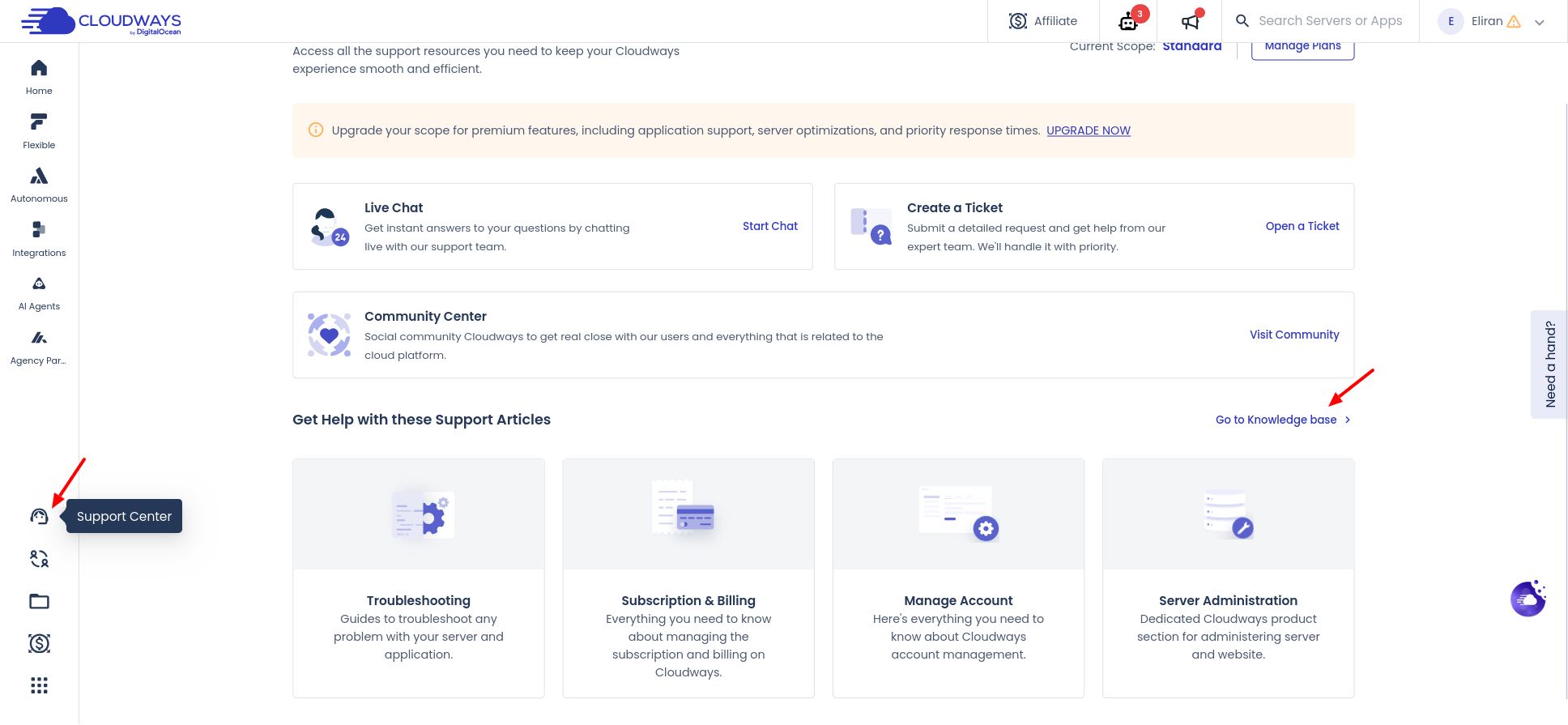Open the megaphone announcements icon
Image resolution: width=1568 pixels, height=725 pixels.
(x=1191, y=21)
